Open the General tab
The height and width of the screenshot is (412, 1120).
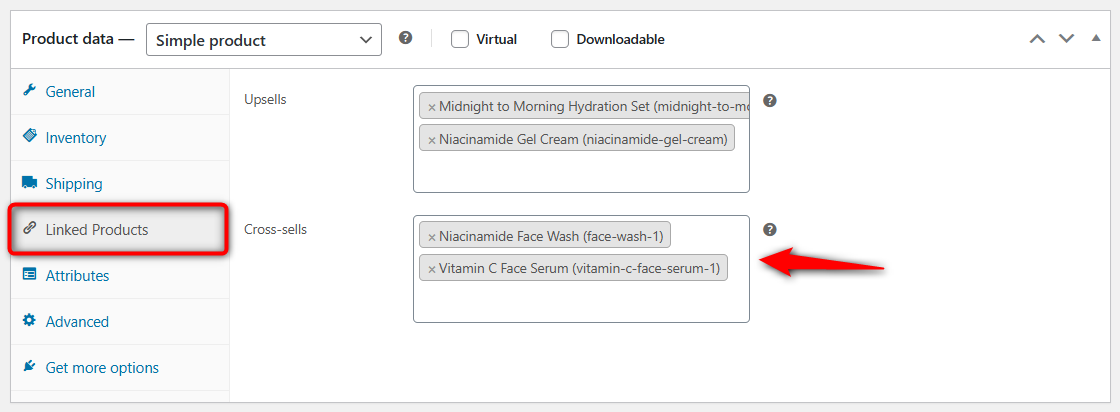coord(70,92)
